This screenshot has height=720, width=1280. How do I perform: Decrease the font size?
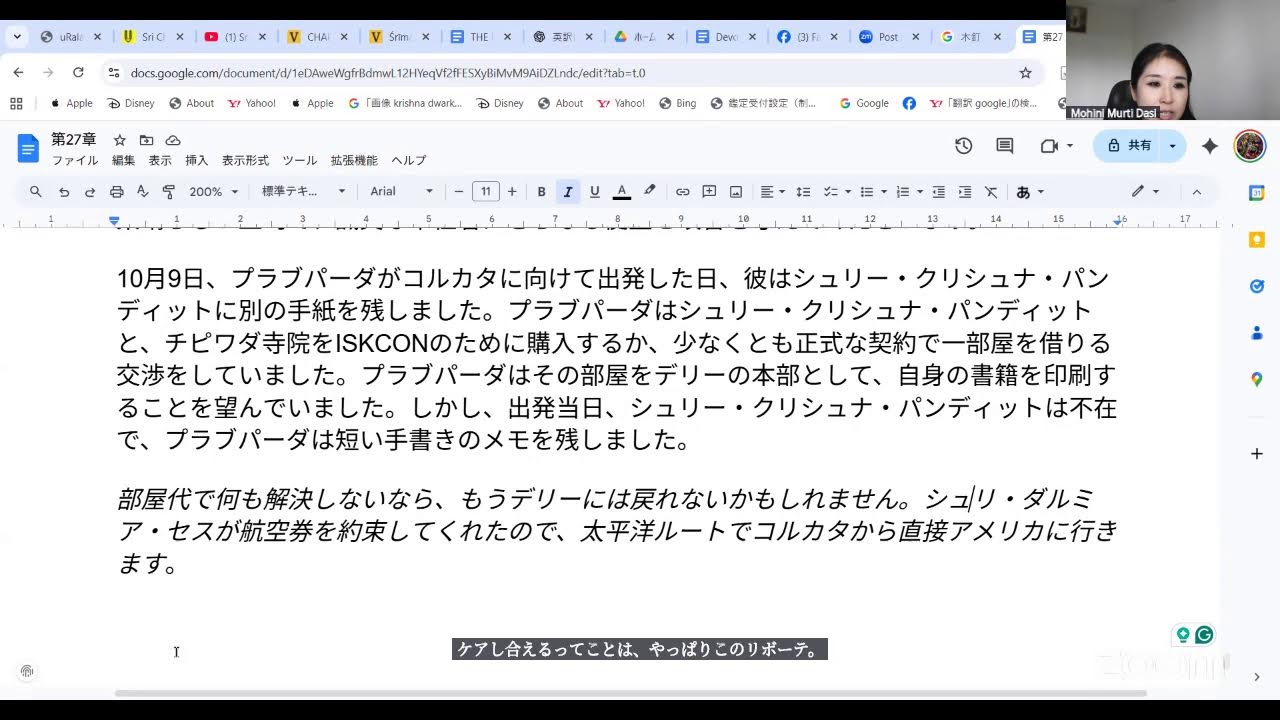(459, 192)
